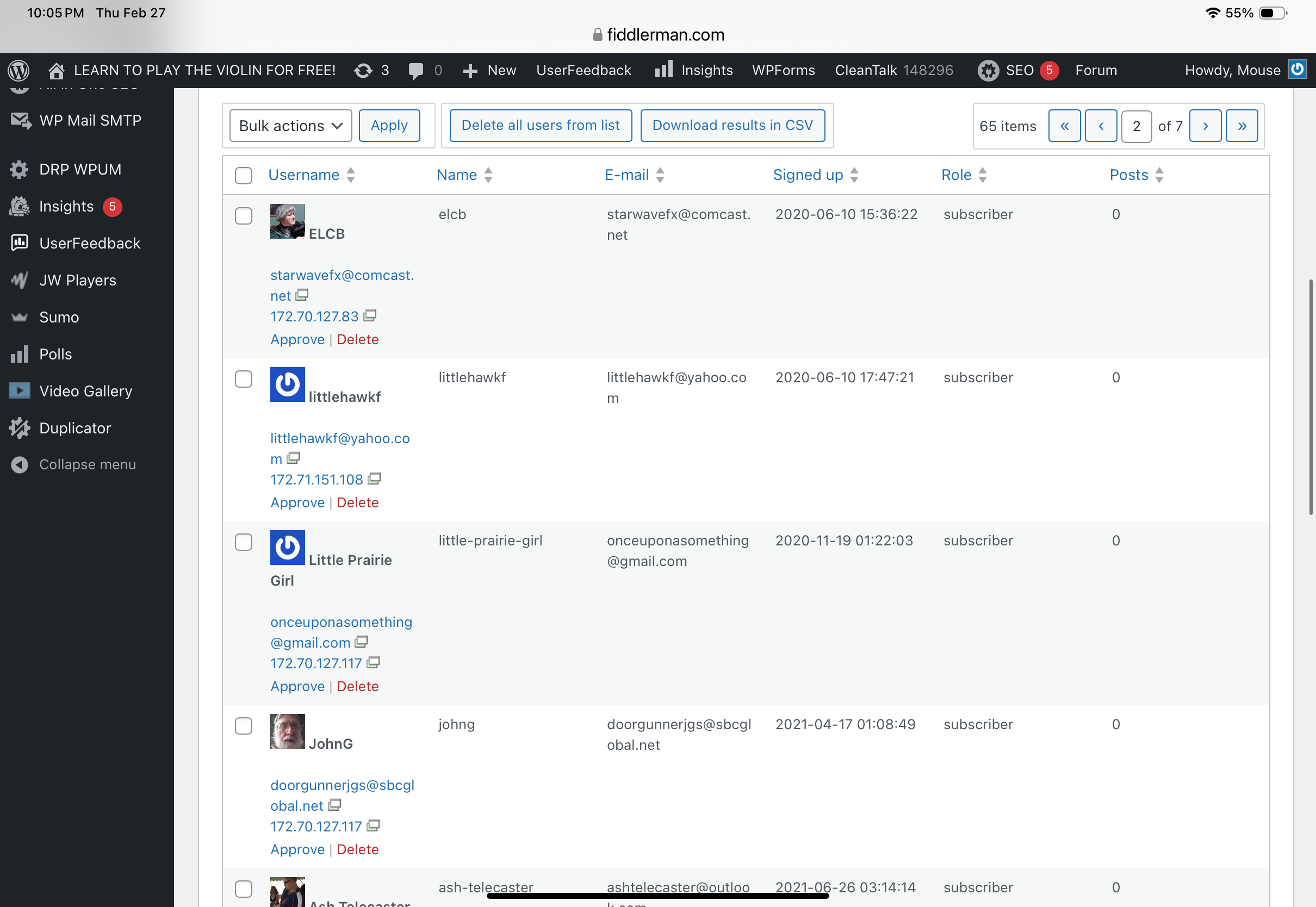Image resolution: width=1316 pixels, height=907 pixels.
Task: Open Forum in the admin bar
Action: point(1096,71)
